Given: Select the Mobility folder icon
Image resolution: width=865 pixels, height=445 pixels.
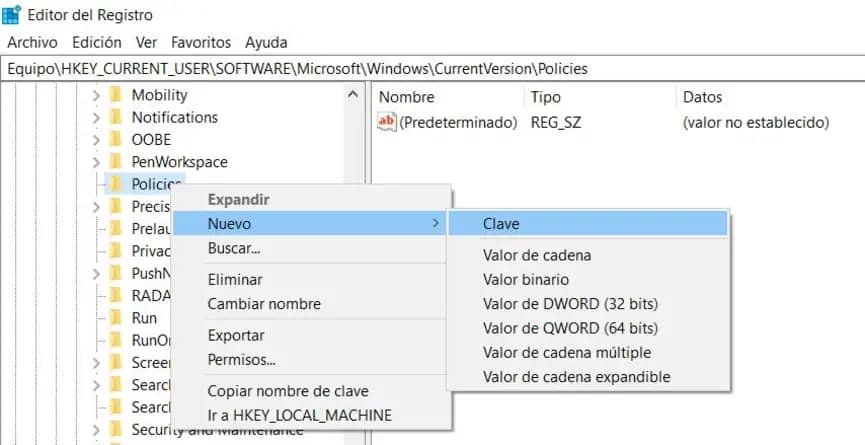Looking at the screenshot, I should [115, 95].
